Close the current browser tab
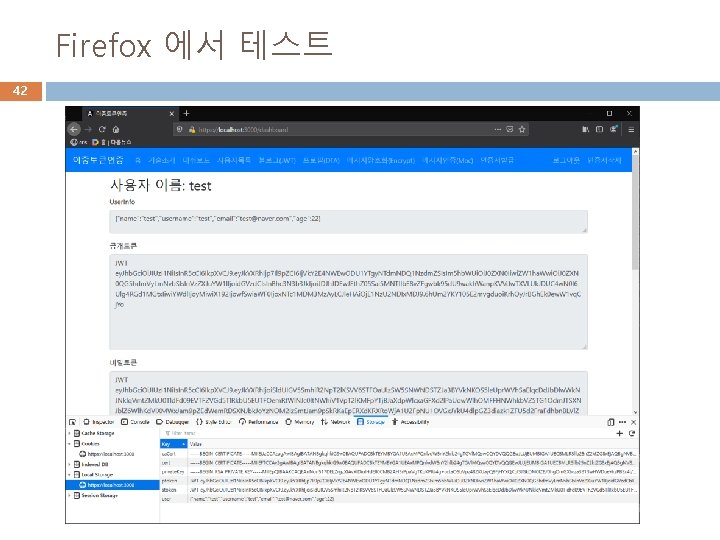The image size is (720, 540). point(171,113)
